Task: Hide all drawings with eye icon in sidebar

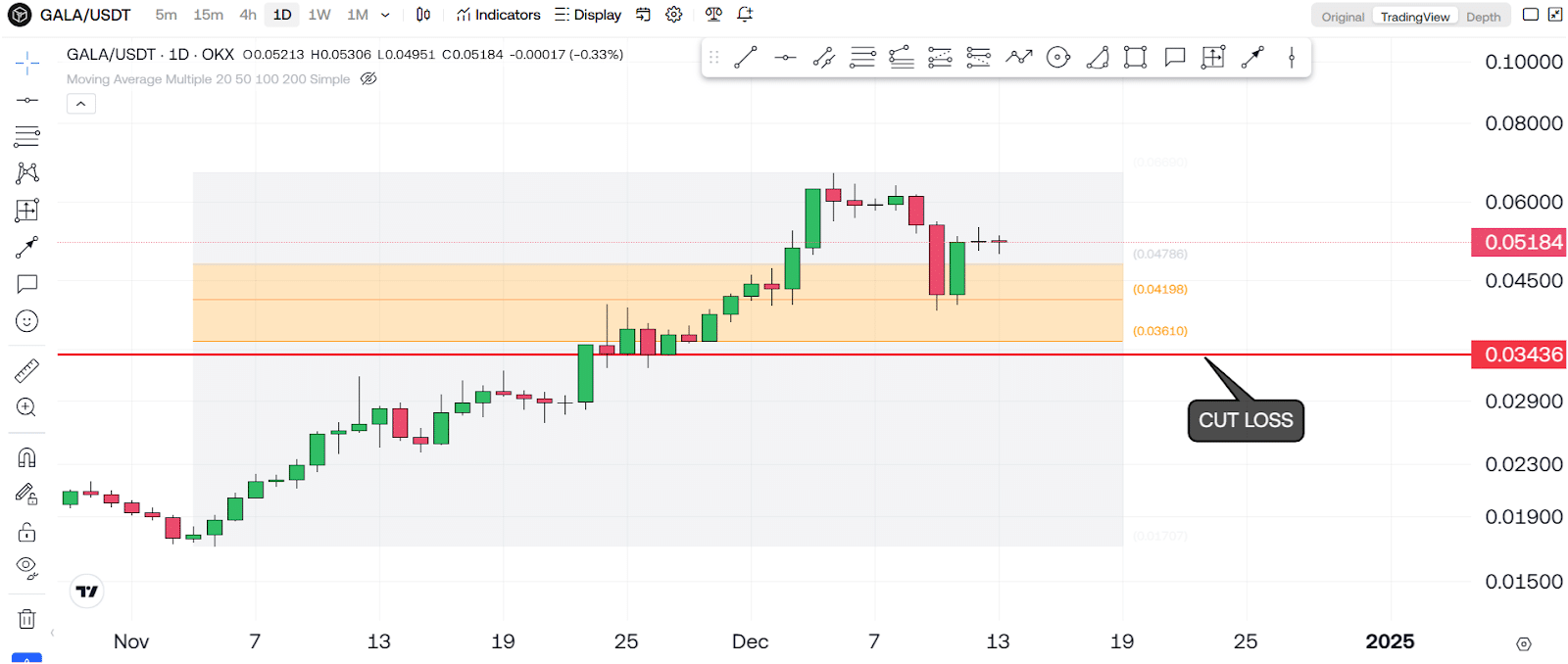Action: (x=27, y=568)
